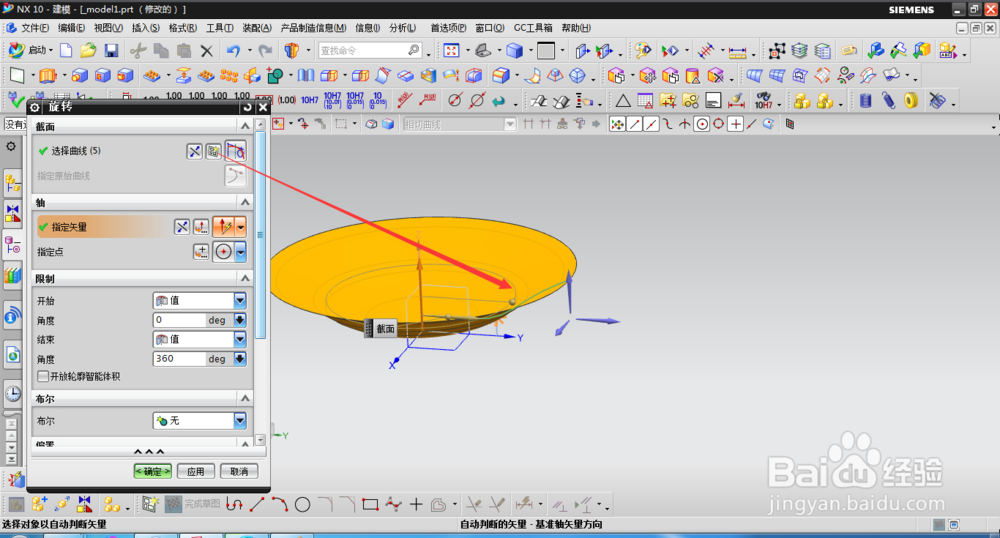Image resolution: width=1000 pixels, height=538 pixels.
Task: Click the Extrude feature icon
Action: (48, 76)
